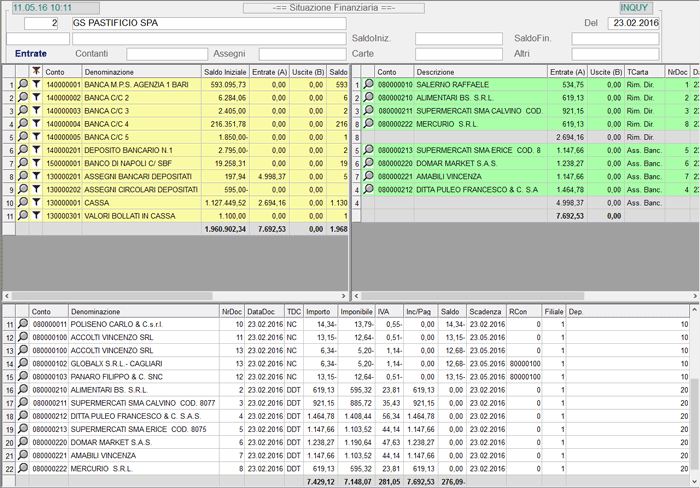The height and width of the screenshot is (488, 700).
Task: Open magnifier for SALERNO RAFFAELE entry
Action: tap(368, 84)
